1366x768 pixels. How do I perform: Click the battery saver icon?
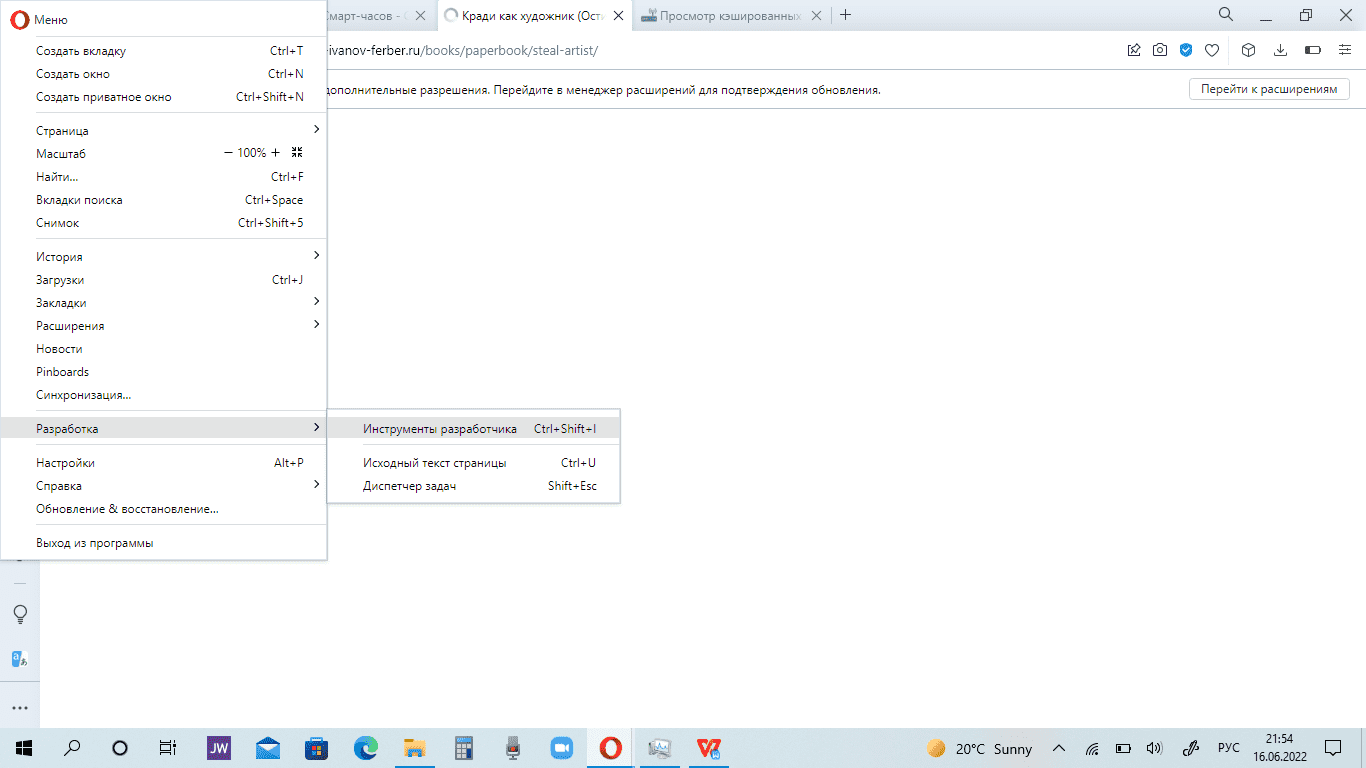click(x=1313, y=50)
